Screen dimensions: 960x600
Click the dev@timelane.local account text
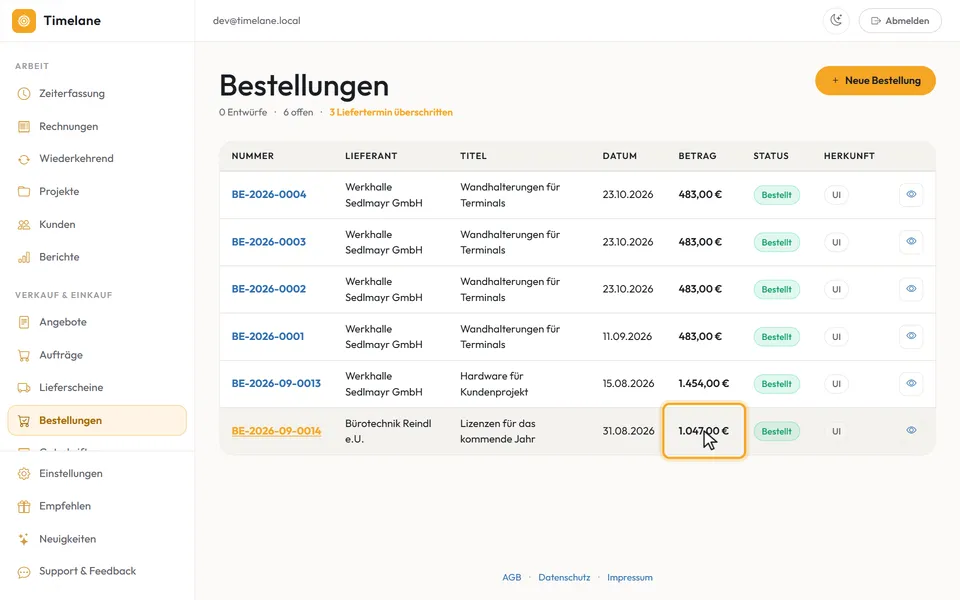(257, 21)
